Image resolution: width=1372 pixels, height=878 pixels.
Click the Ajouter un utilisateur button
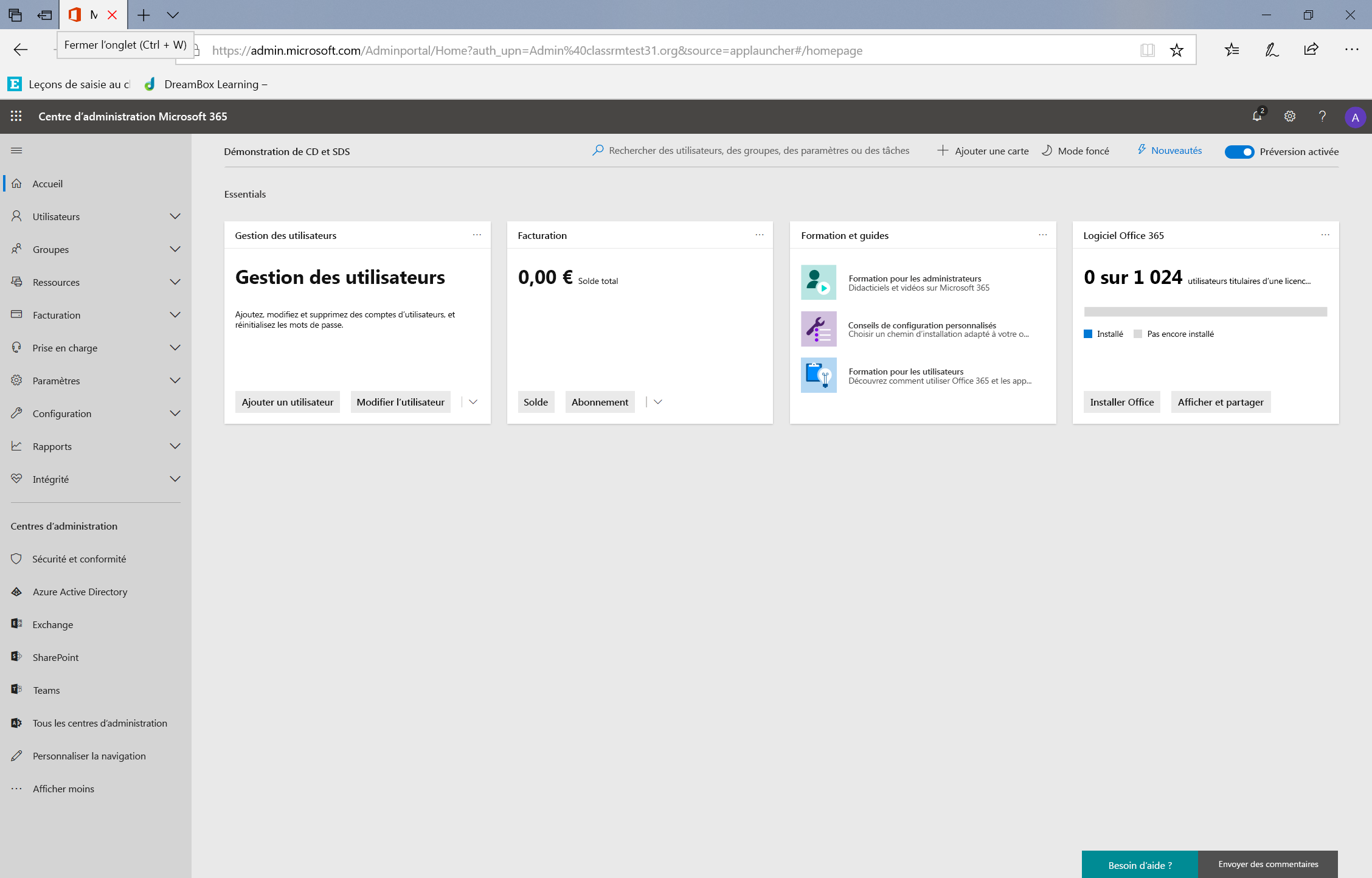click(x=287, y=401)
